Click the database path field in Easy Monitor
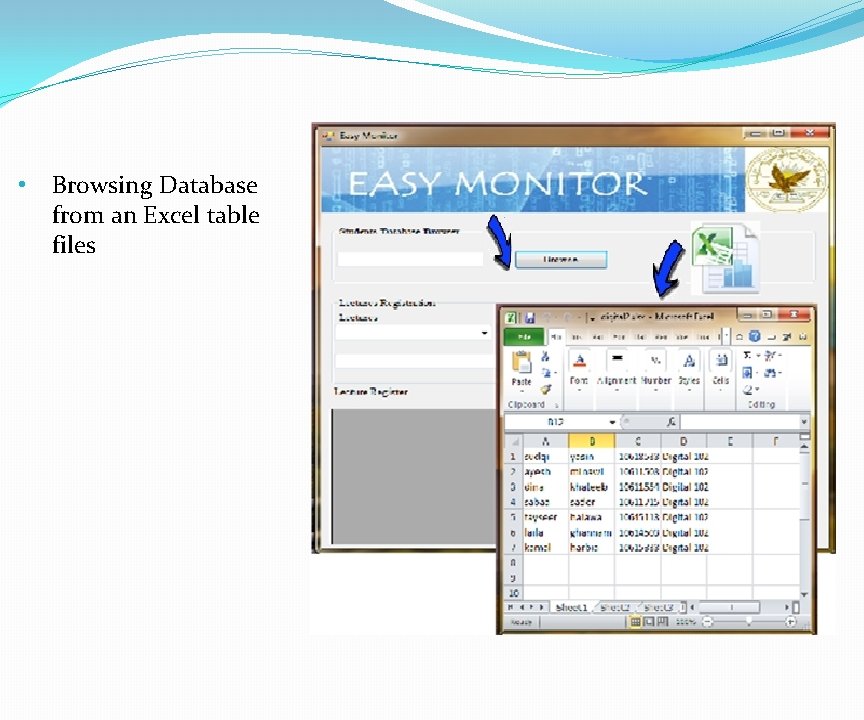The height and width of the screenshot is (720, 864). [410, 259]
